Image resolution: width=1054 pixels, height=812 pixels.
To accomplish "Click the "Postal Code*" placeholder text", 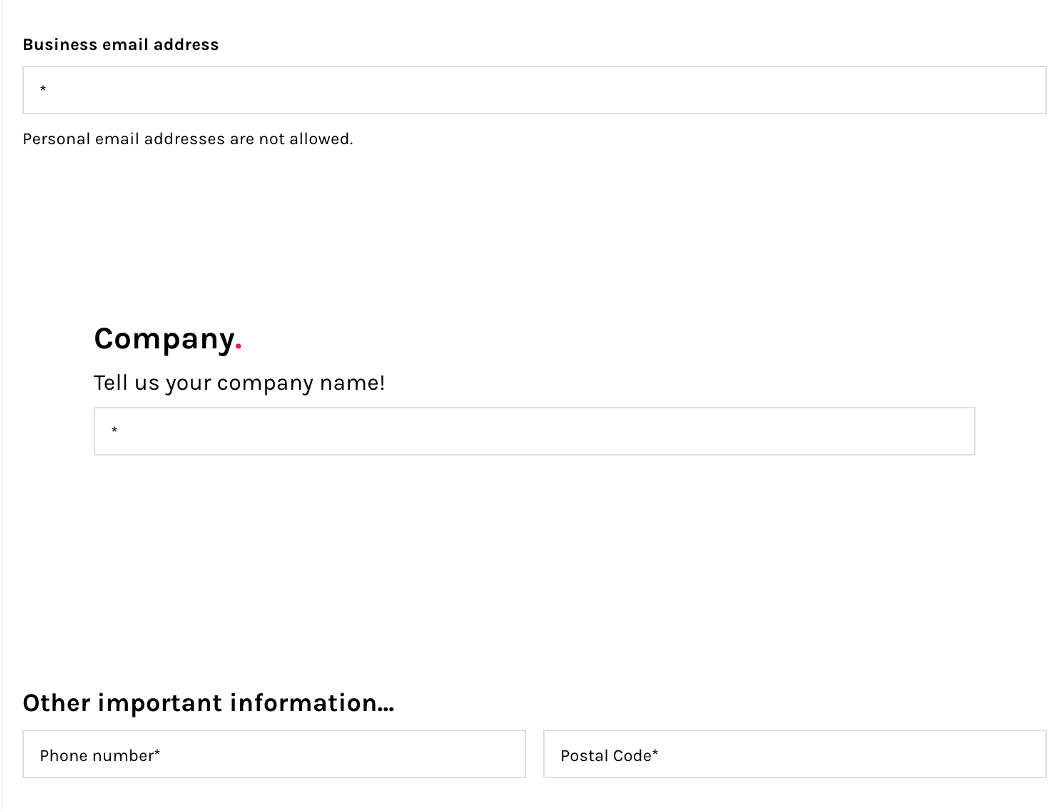I will pos(609,756).
